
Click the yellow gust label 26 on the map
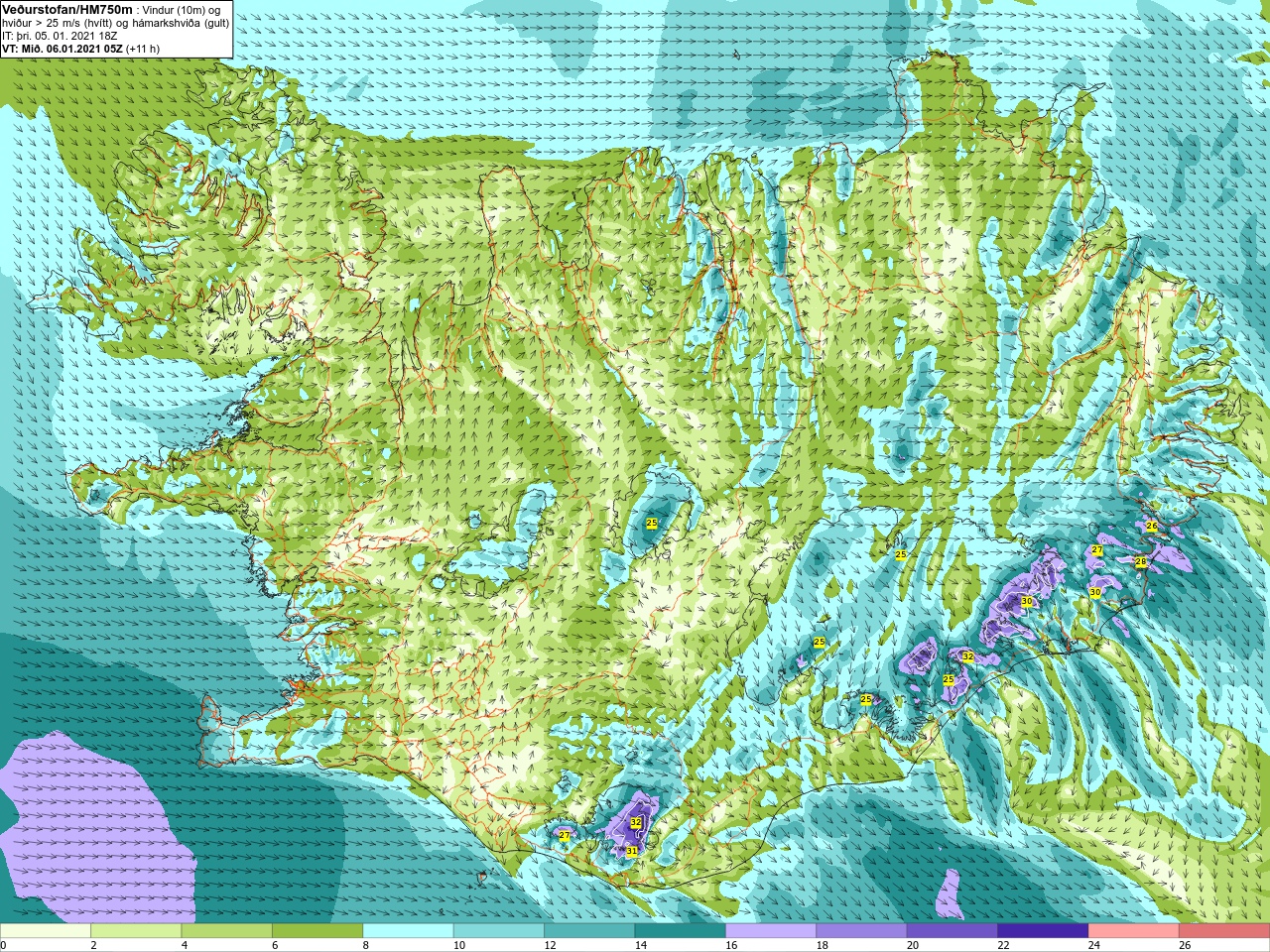pyautogui.click(x=1152, y=526)
